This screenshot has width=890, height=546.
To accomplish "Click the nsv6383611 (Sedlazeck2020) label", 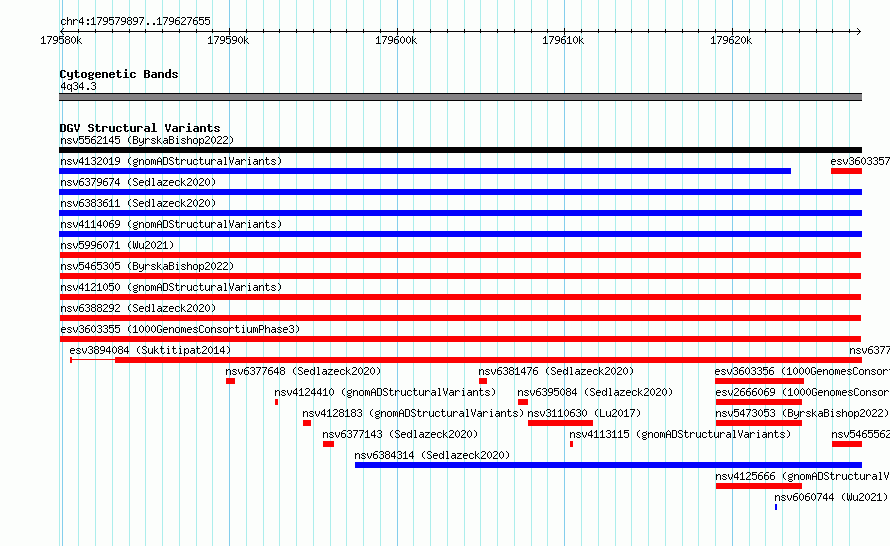I will point(138,203).
